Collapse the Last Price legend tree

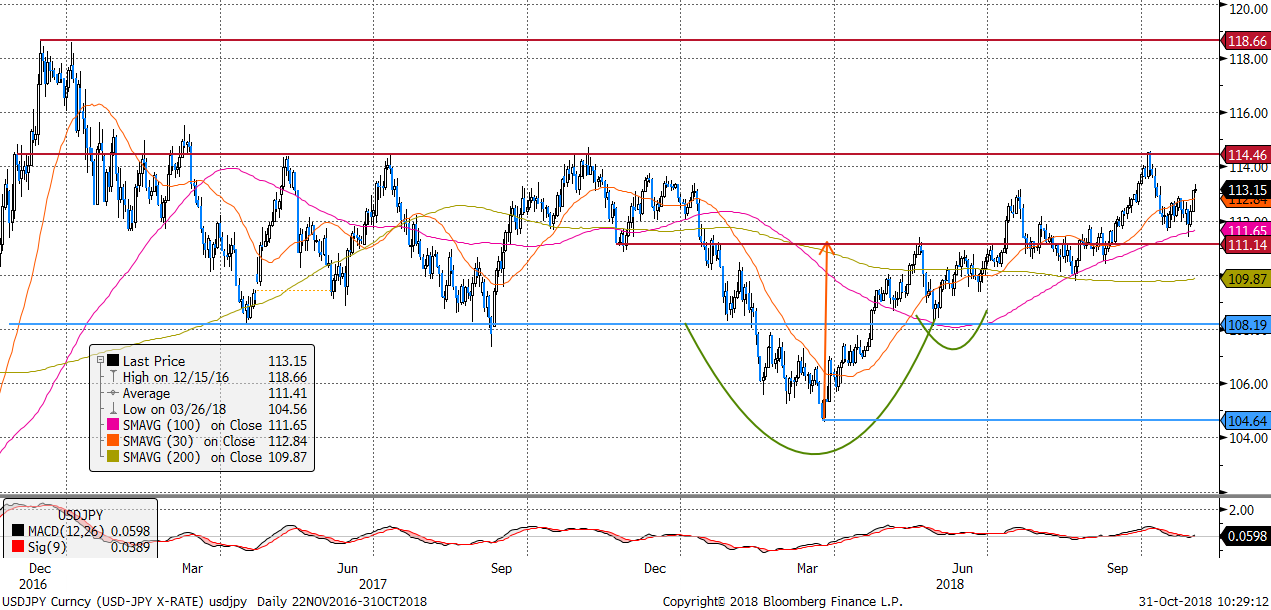tap(100, 360)
